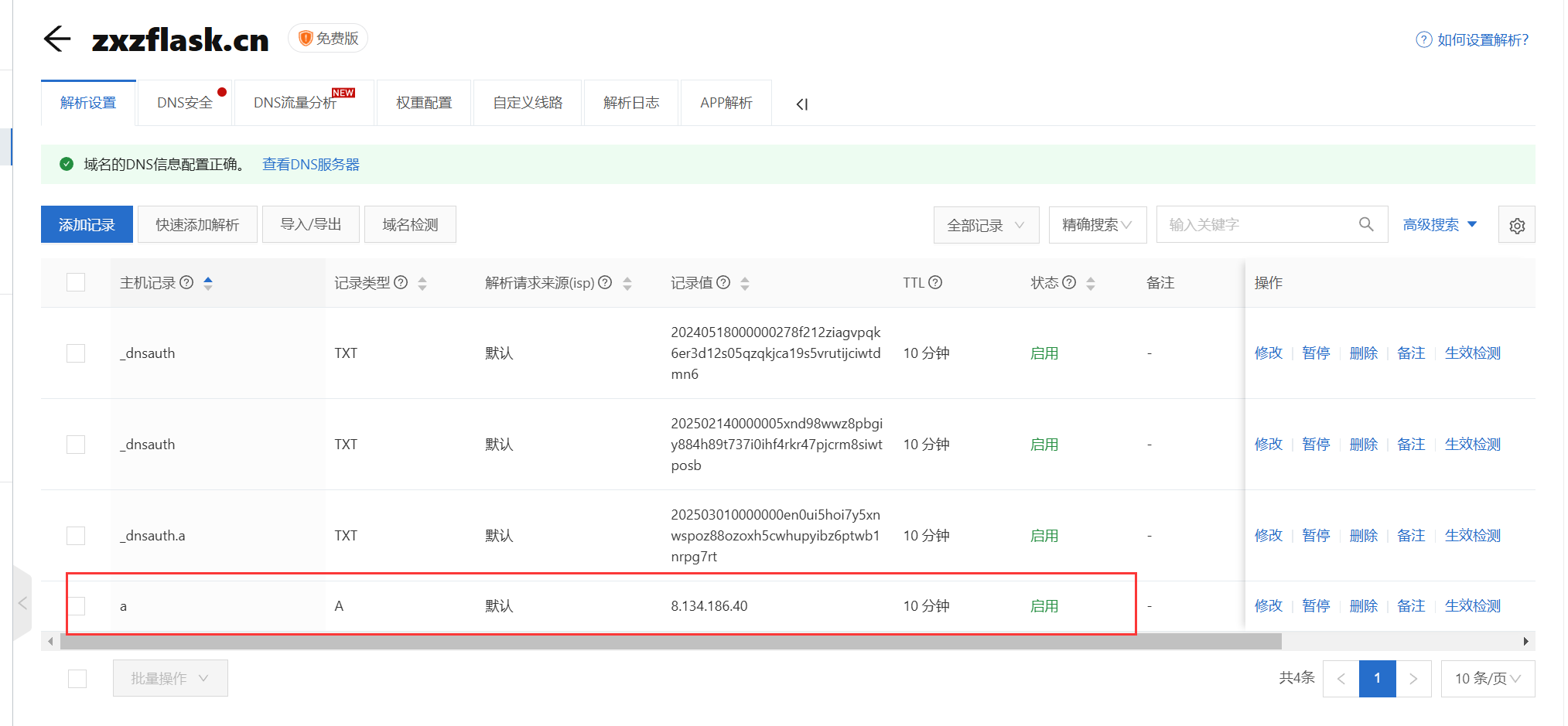
Task: Click help icon beside TTL header
Action: point(935,283)
